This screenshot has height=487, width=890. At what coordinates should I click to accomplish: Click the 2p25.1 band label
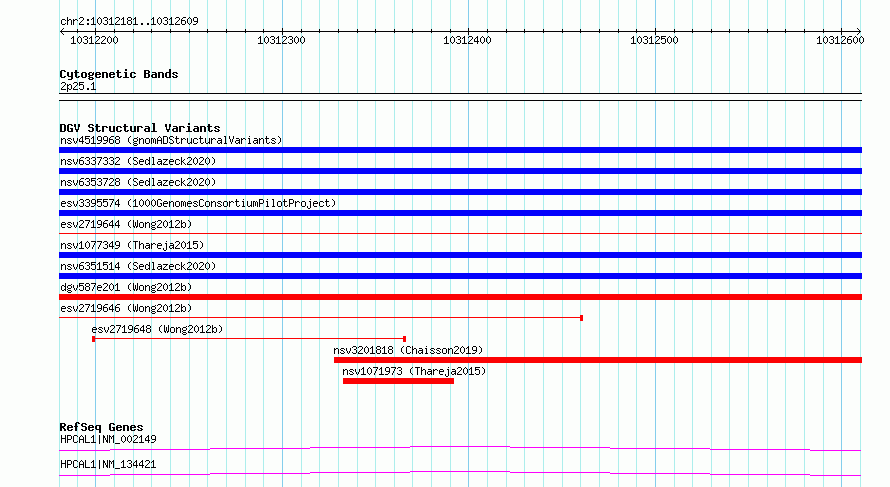click(x=78, y=86)
